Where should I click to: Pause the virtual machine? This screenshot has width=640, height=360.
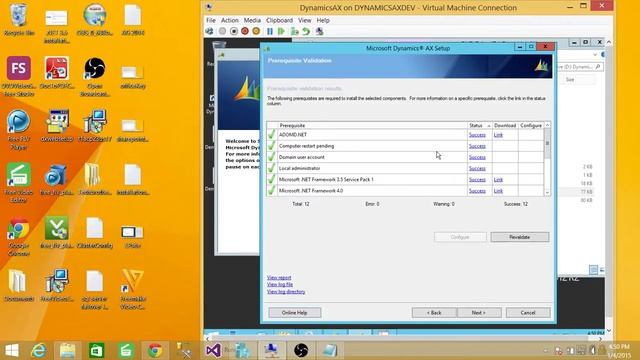pos(270,31)
